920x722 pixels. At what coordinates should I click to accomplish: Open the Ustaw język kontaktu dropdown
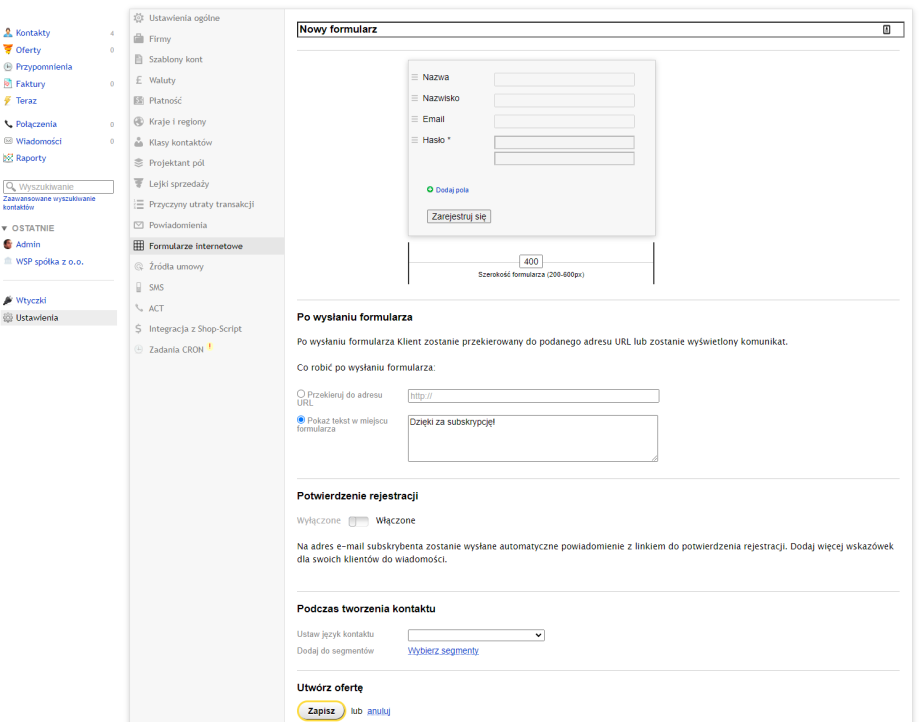pyautogui.click(x=476, y=635)
